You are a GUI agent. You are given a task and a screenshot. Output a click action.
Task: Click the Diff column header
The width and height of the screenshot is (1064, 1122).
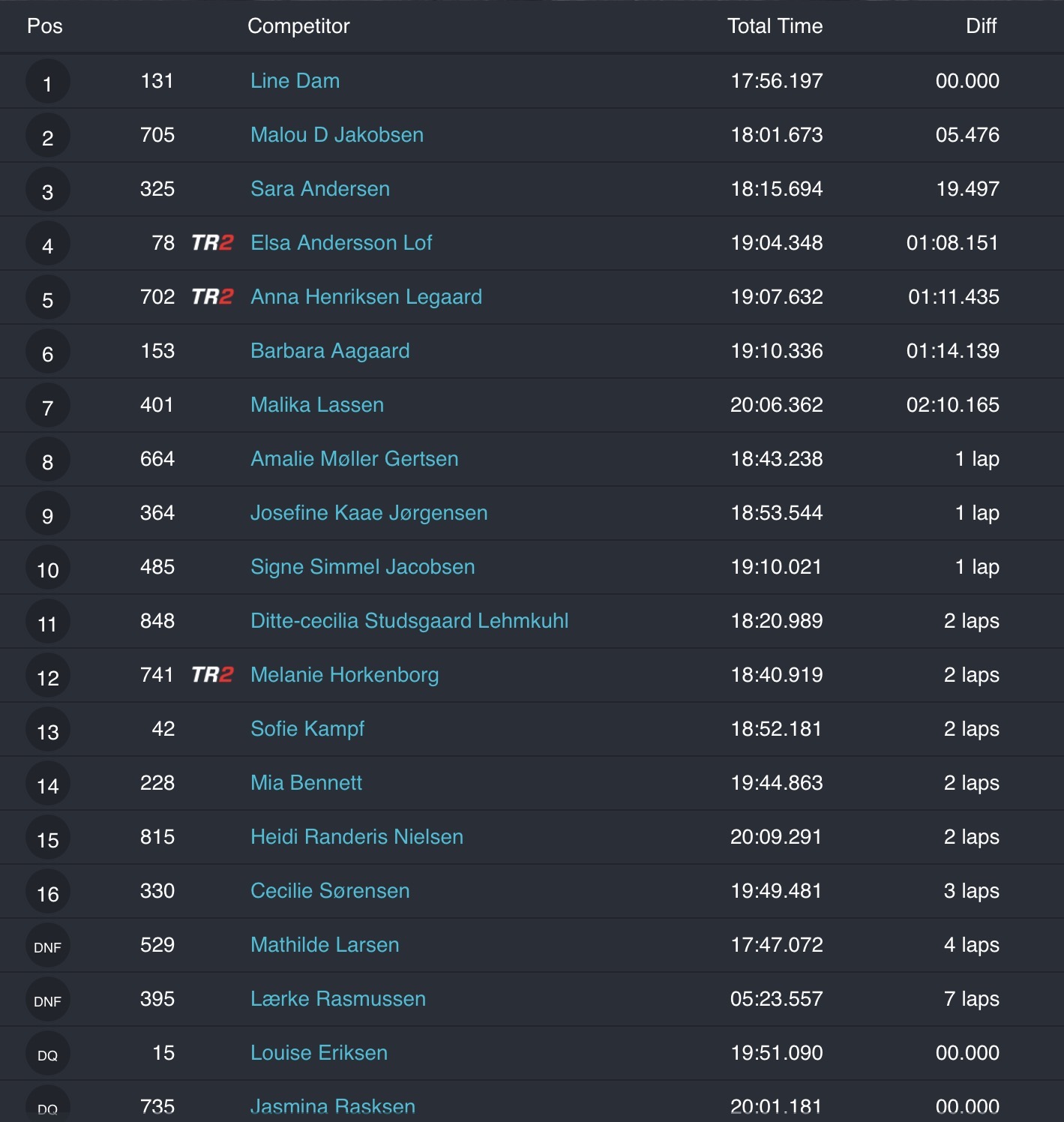point(981,26)
